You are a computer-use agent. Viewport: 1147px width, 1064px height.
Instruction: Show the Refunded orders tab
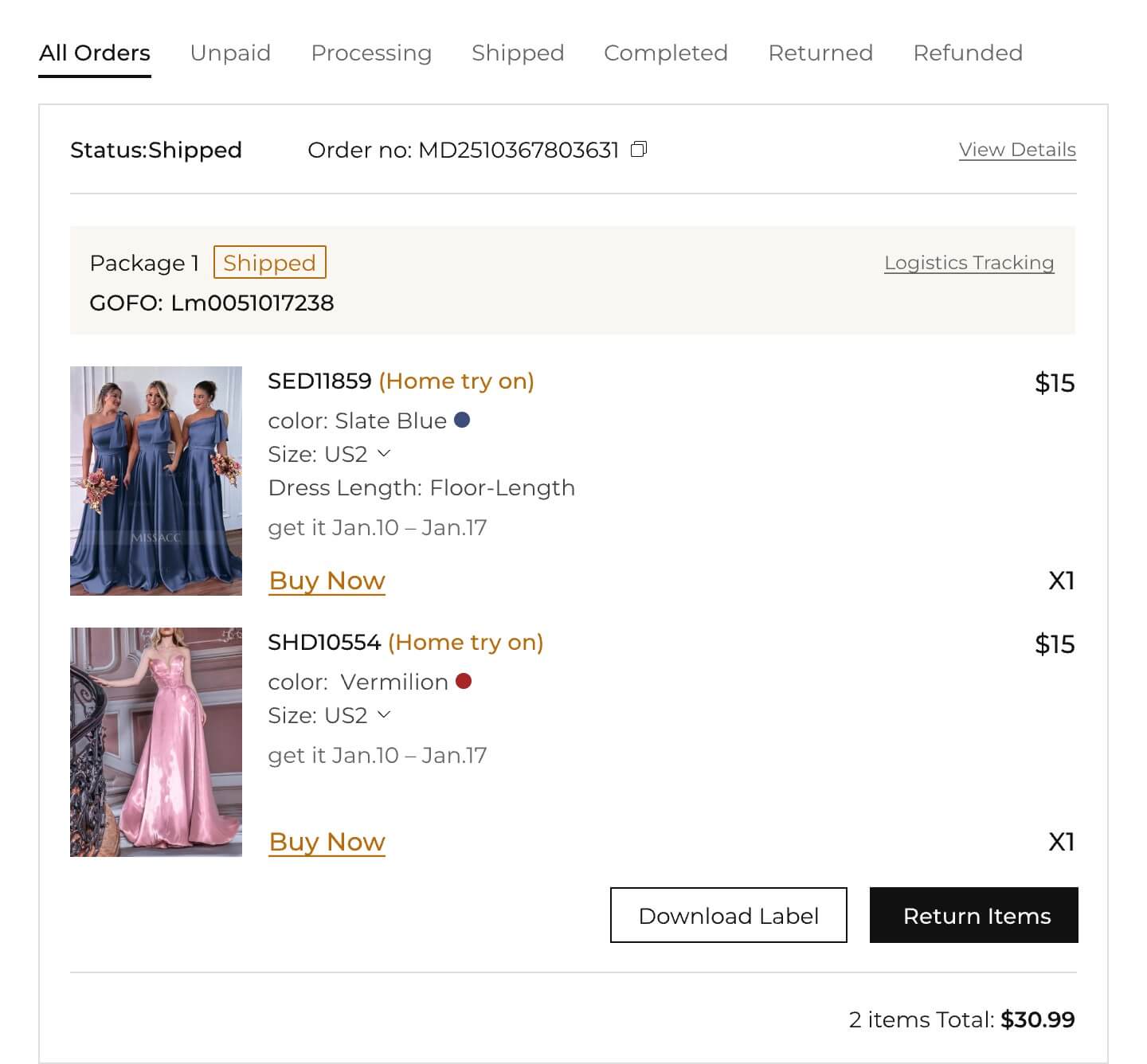pyautogui.click(x=968, y=53)
